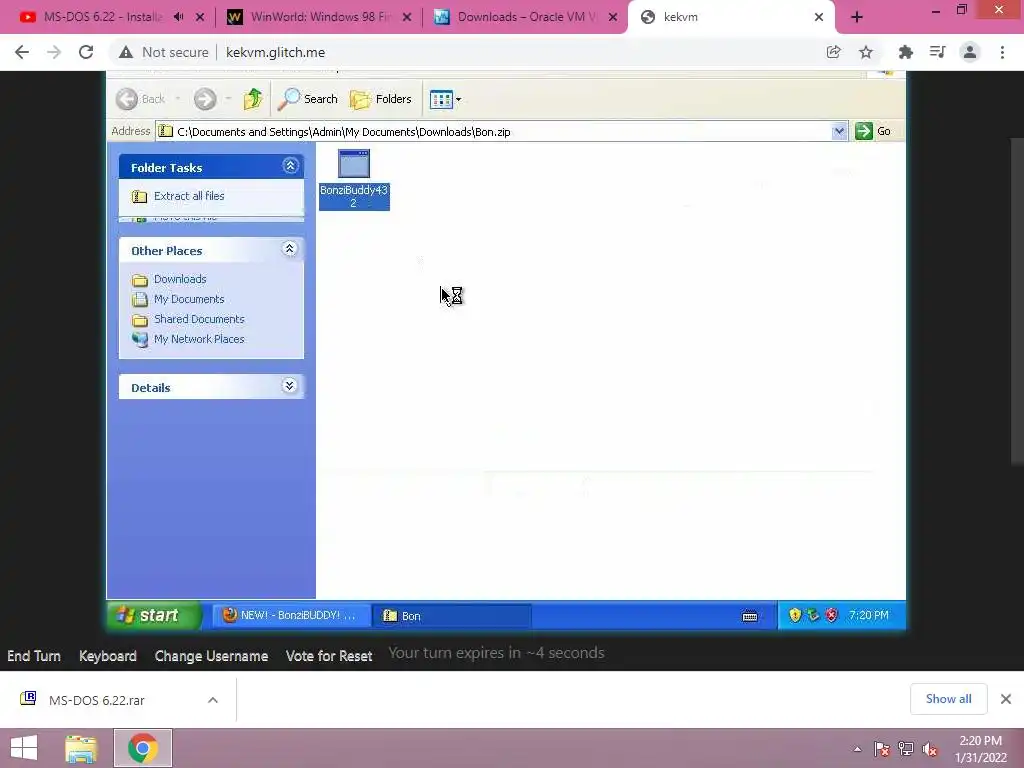Click the keyboard icon in XP taskbar
Viewport: 1024px width, 768px height.
(x=750, y=615)
